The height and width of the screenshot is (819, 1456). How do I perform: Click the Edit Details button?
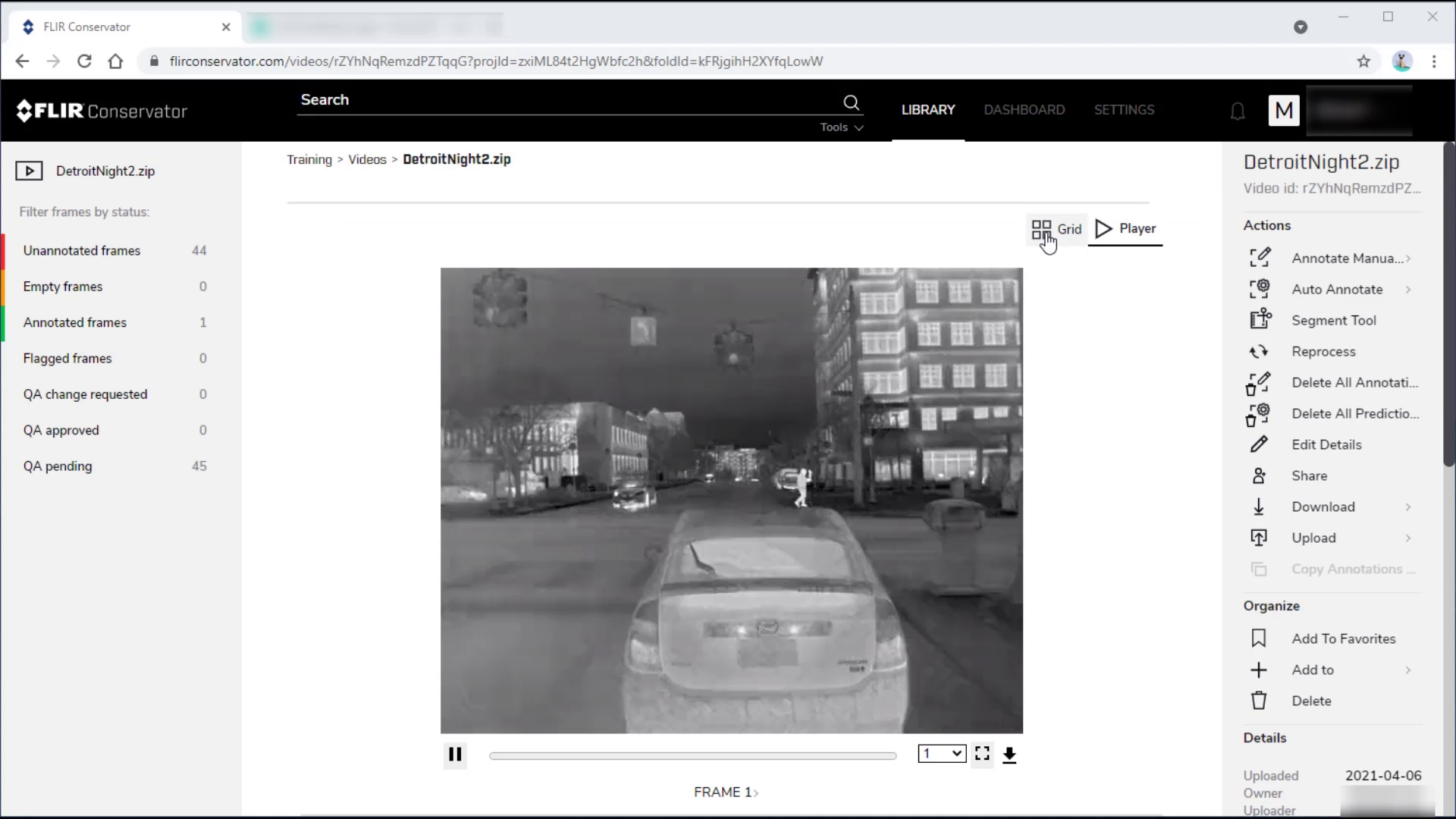[x=1326, y=444]
